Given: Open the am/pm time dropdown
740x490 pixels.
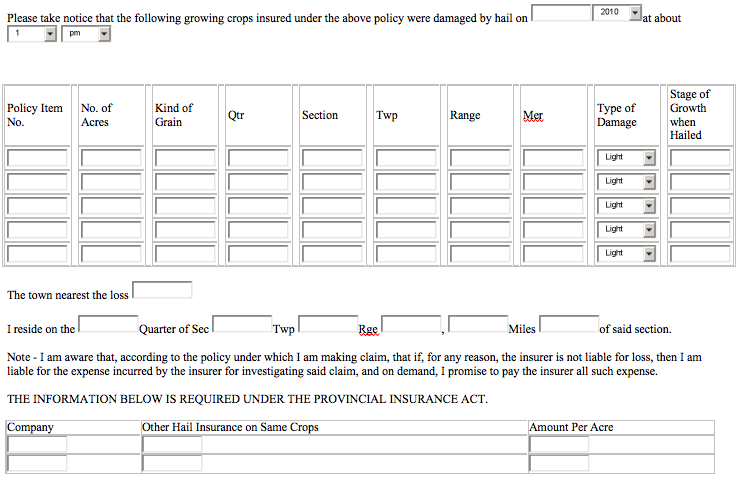Looking at the screenshot, I should pyautogui.click(x=85, y=34).
